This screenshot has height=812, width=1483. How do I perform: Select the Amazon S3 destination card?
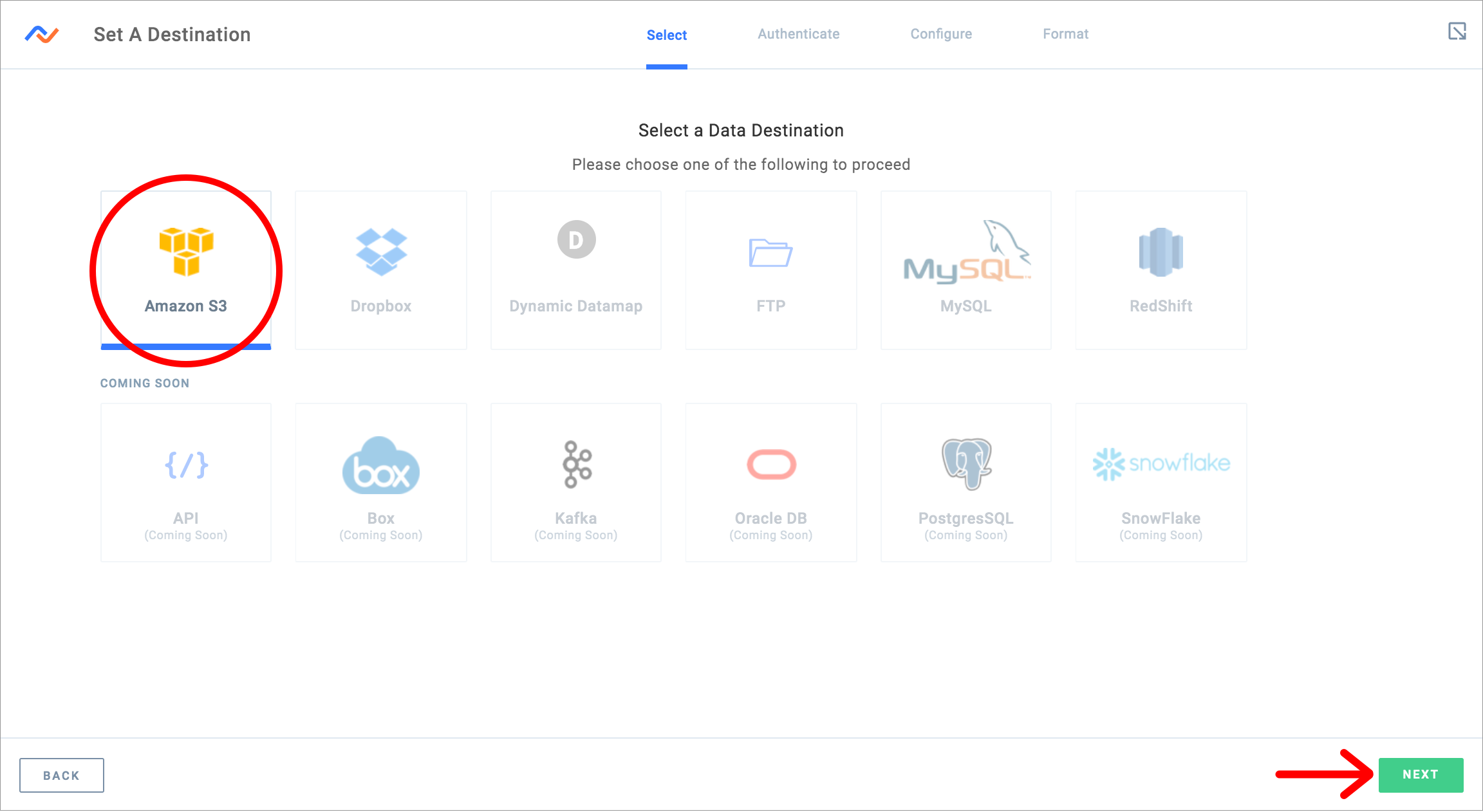(x=186, y=270)
